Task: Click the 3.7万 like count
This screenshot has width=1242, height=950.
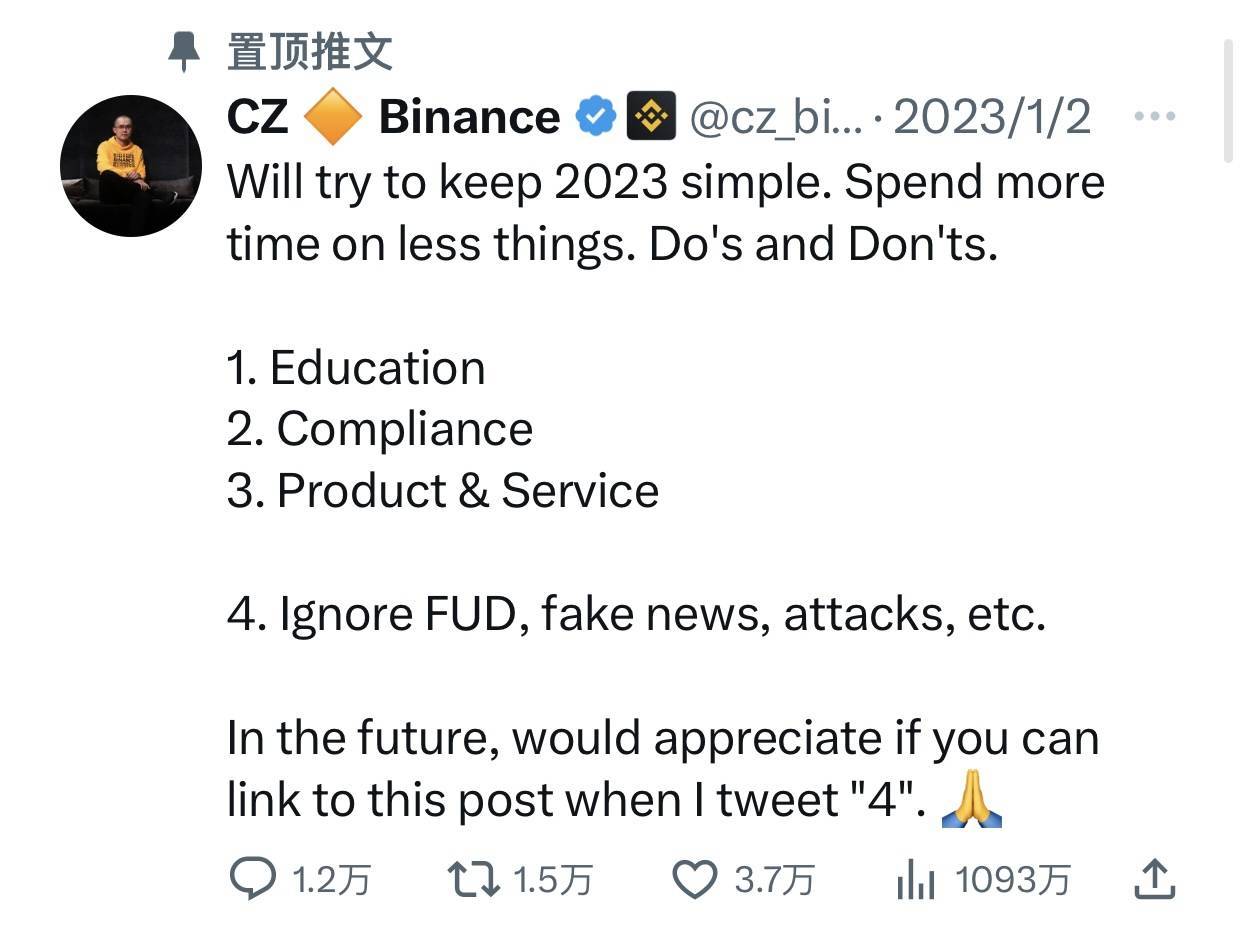Action: coord(774,880)
